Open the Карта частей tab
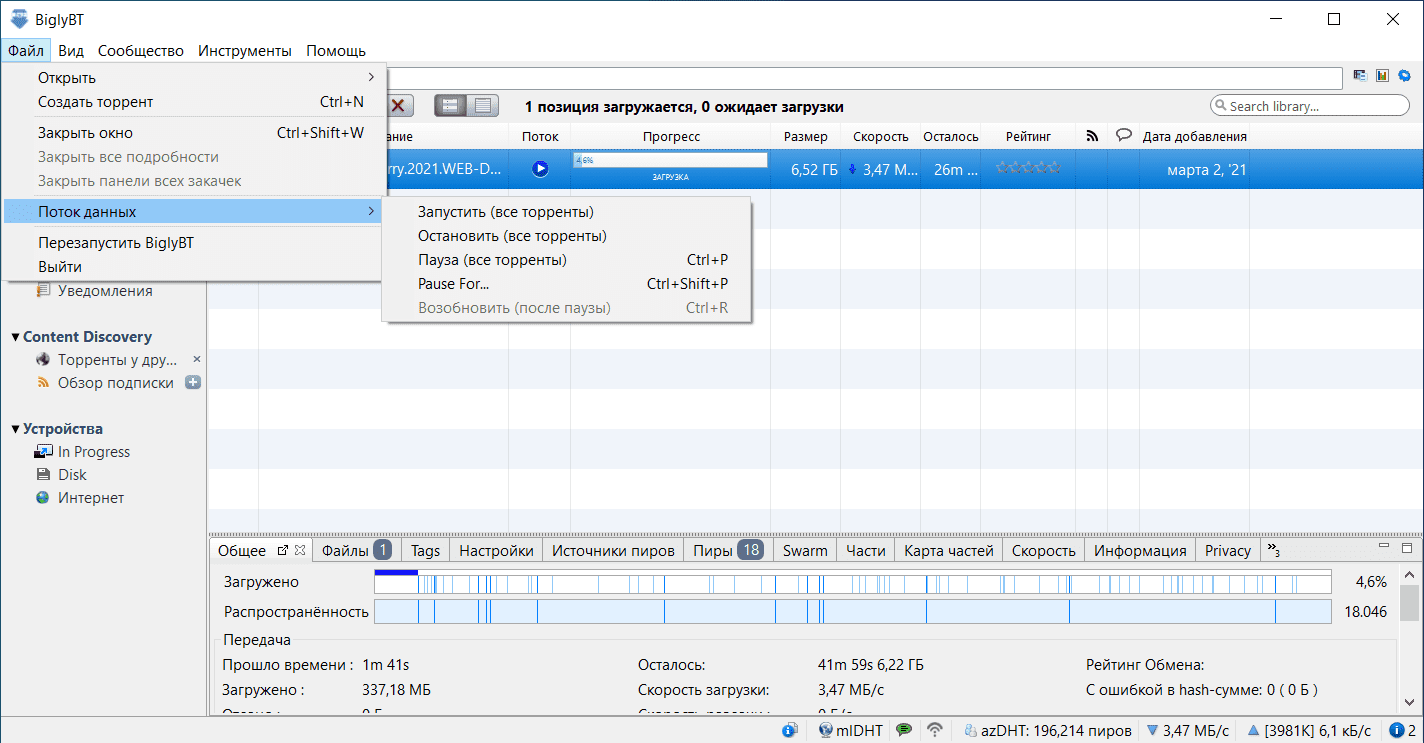1424x743 pixels. pos(949,550)
